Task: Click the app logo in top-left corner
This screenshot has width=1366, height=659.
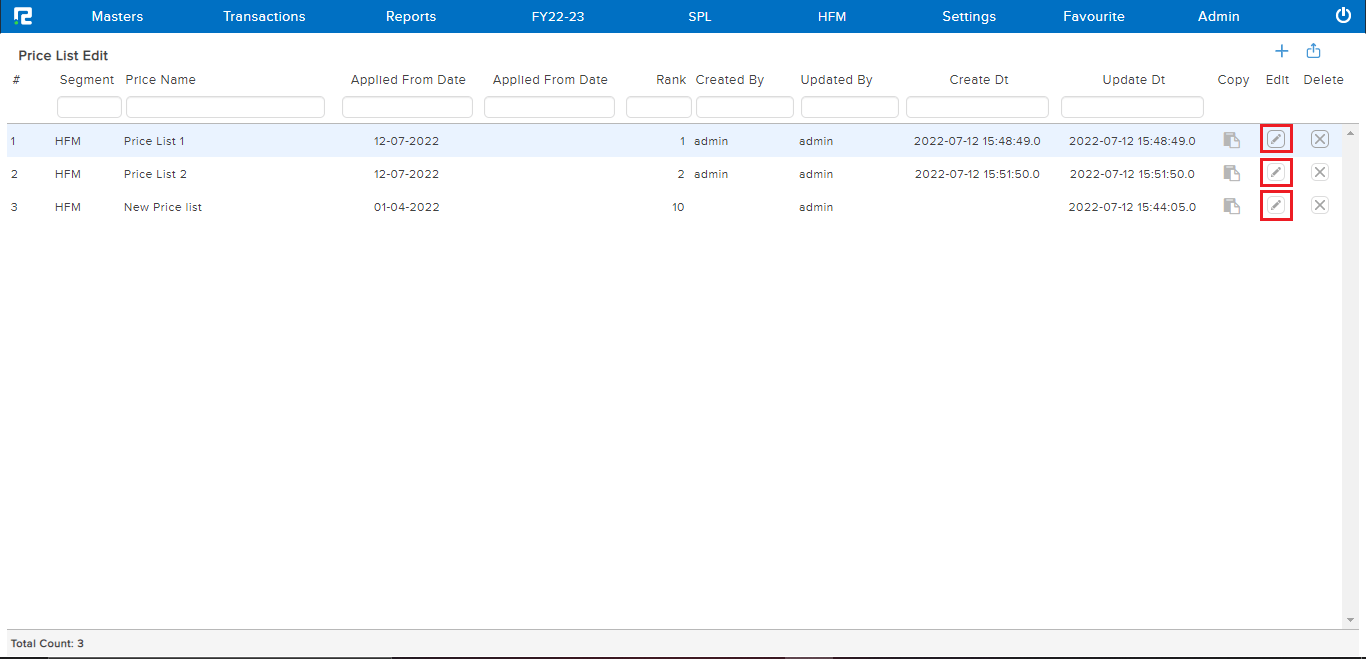Action: [22, 16]
